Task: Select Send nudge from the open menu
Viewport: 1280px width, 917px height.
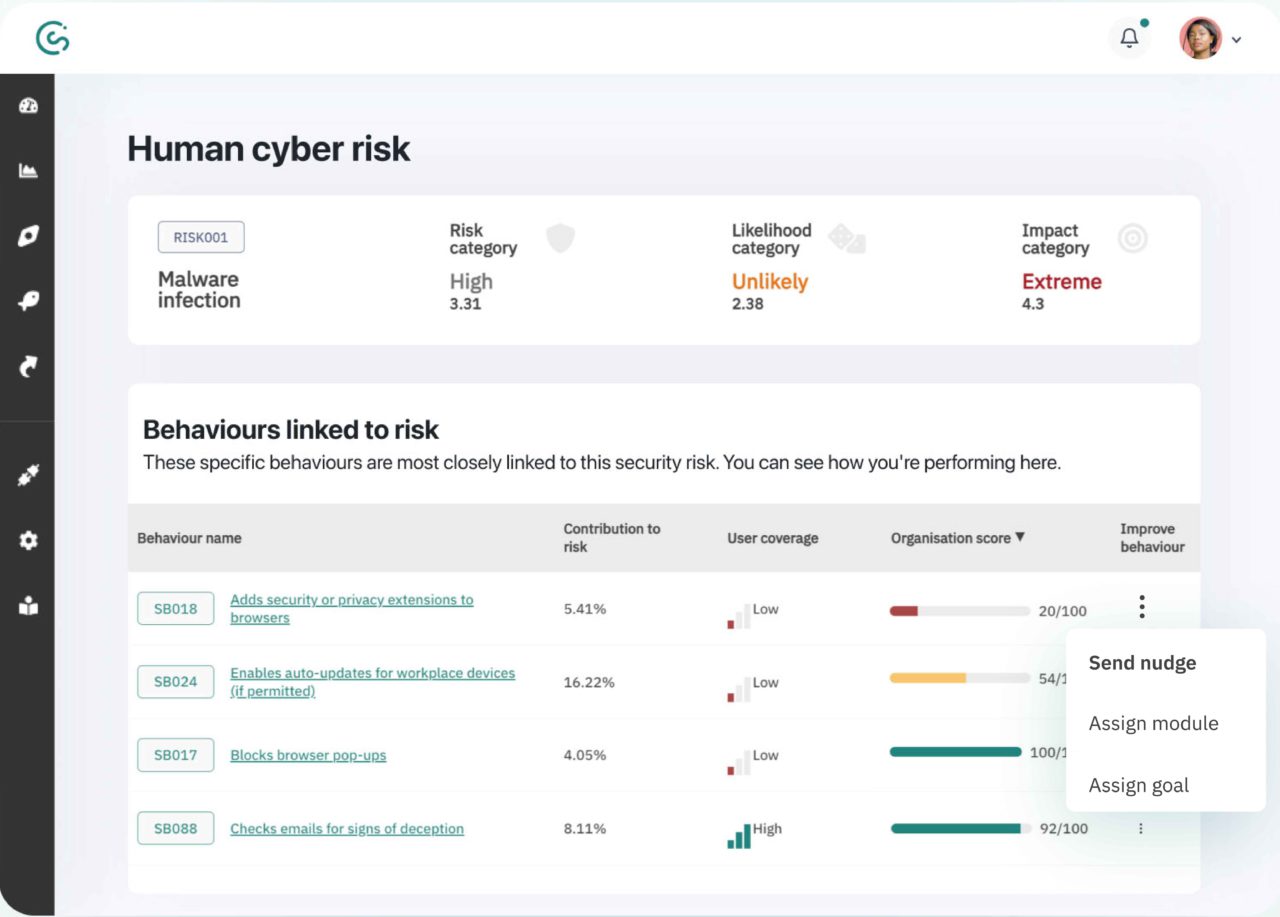Action: click(1142, 662)
